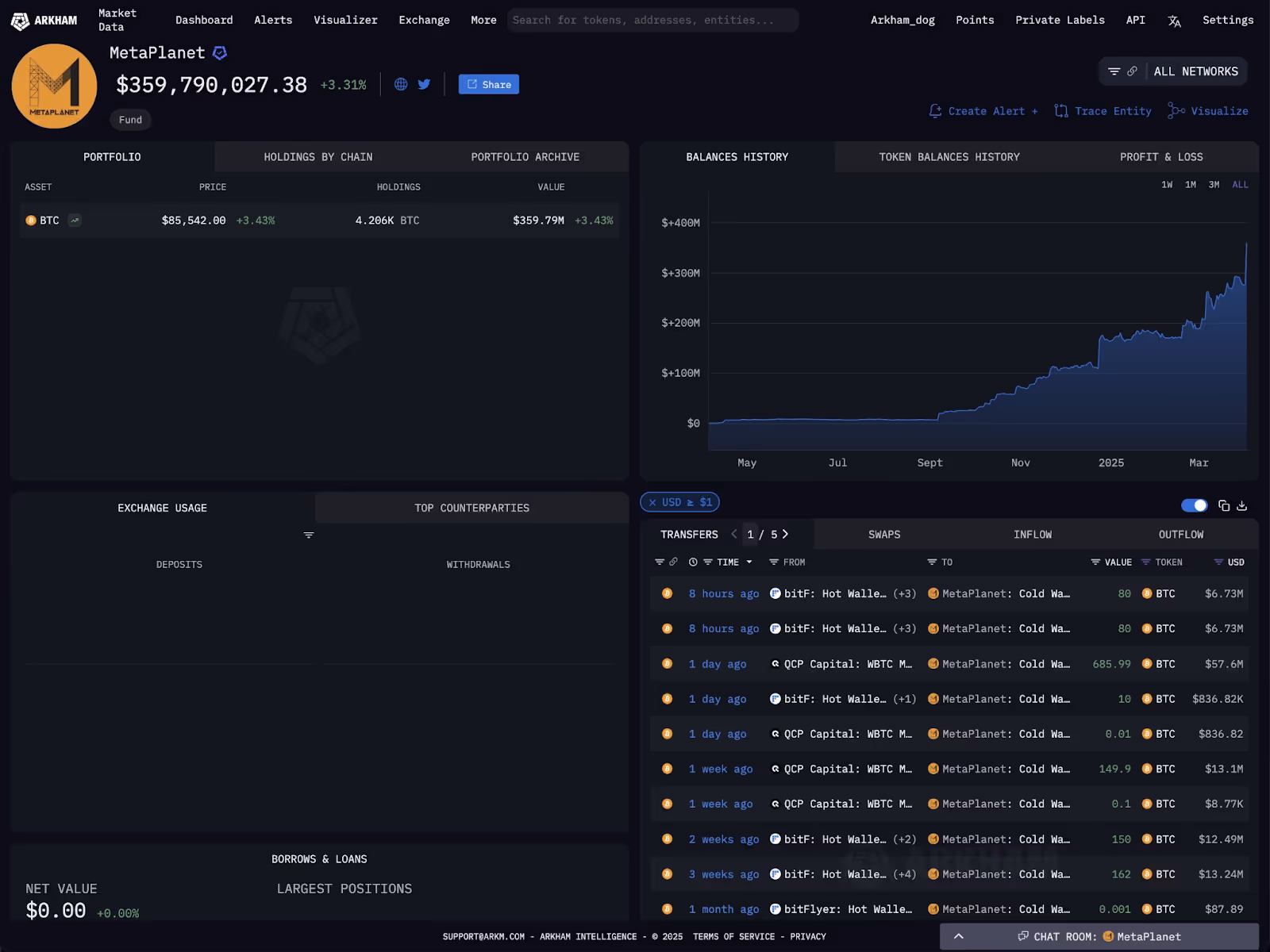The image size is (1270, 952).
Task: Open Visualizer in top navigation
Action: [x=345, y=21]
